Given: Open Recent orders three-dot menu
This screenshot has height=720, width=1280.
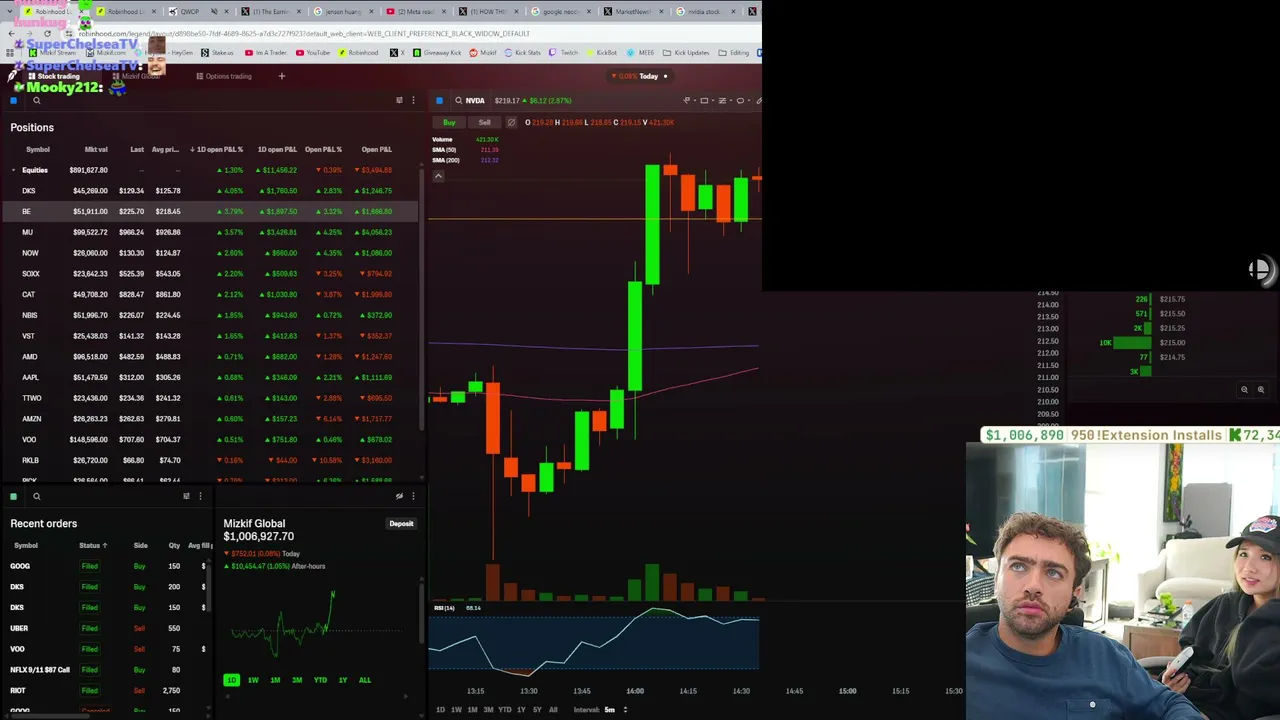Looking at the screenshot, I should tap(200, 496).
